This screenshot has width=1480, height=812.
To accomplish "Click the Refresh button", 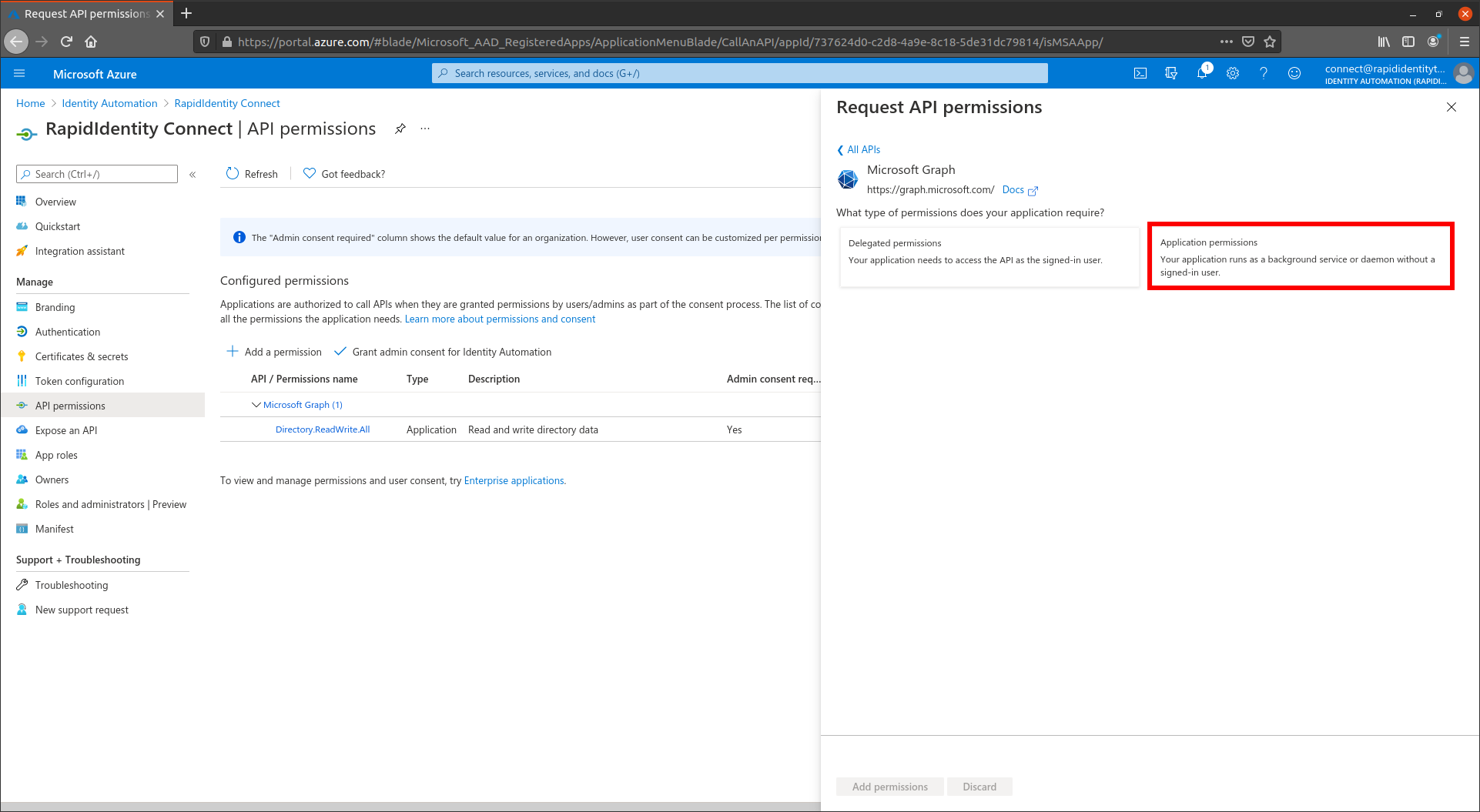I will [x=252, y=174].
